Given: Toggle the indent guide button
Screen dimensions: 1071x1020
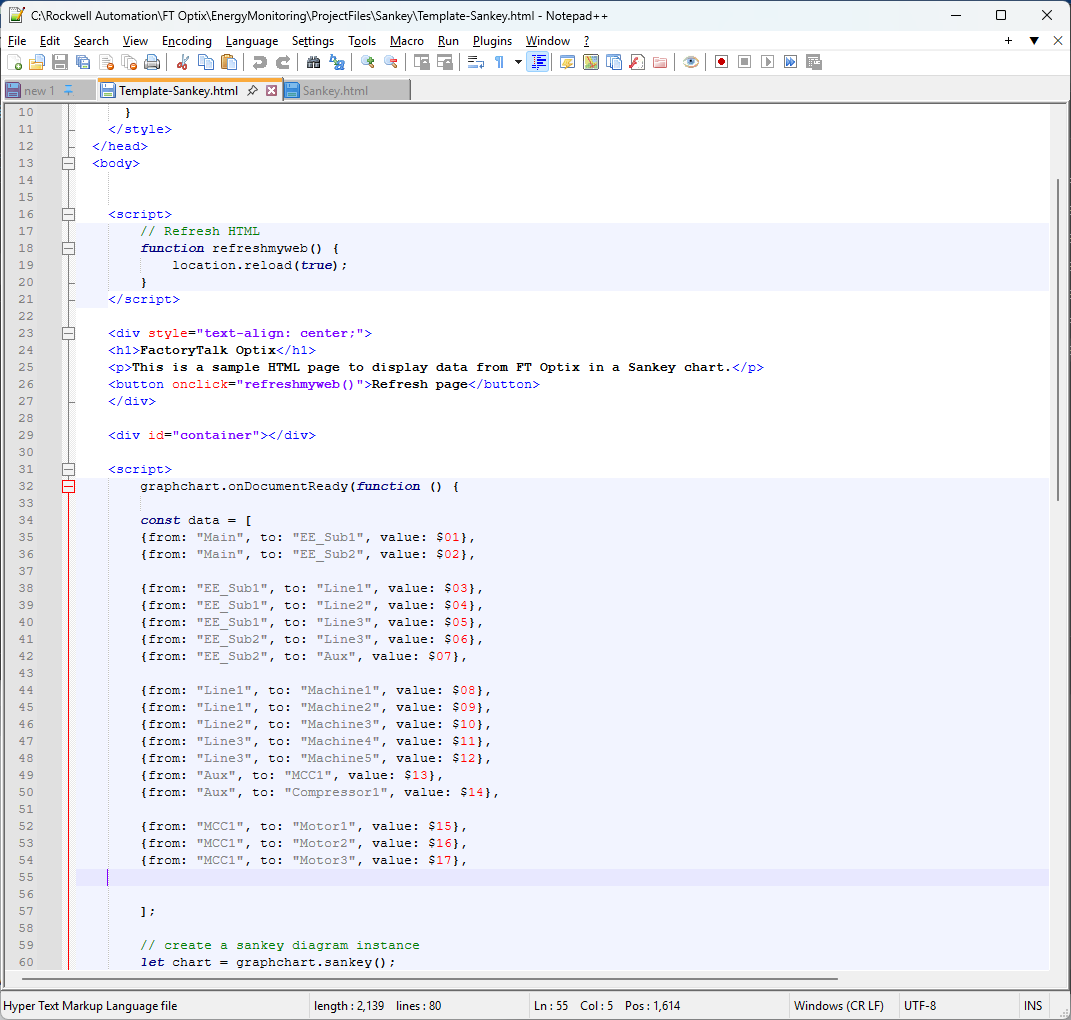Looking at the screenshot, I should [x=539, y=62].
